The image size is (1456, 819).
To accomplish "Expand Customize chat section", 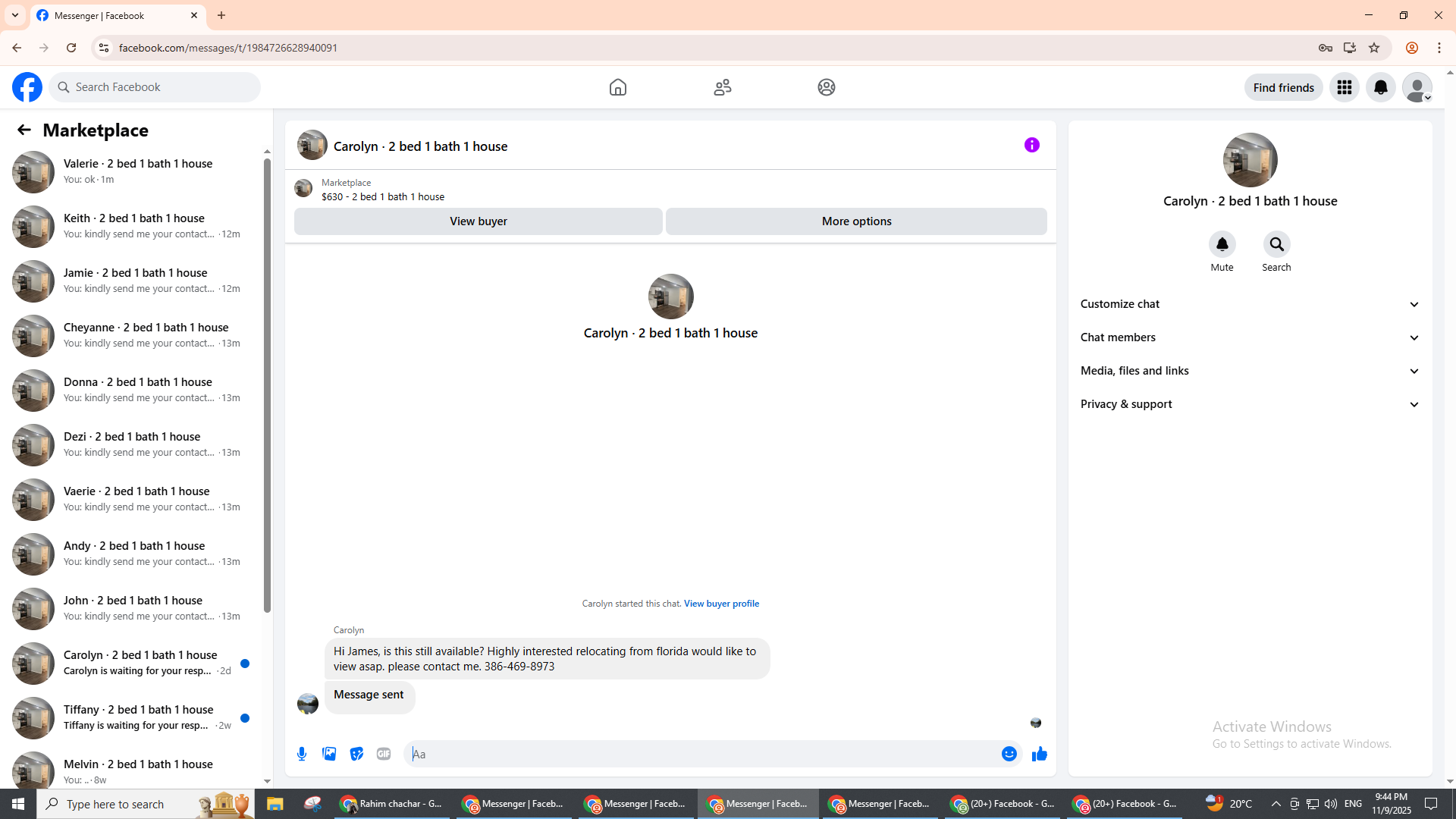I will tap(1250, 304).
